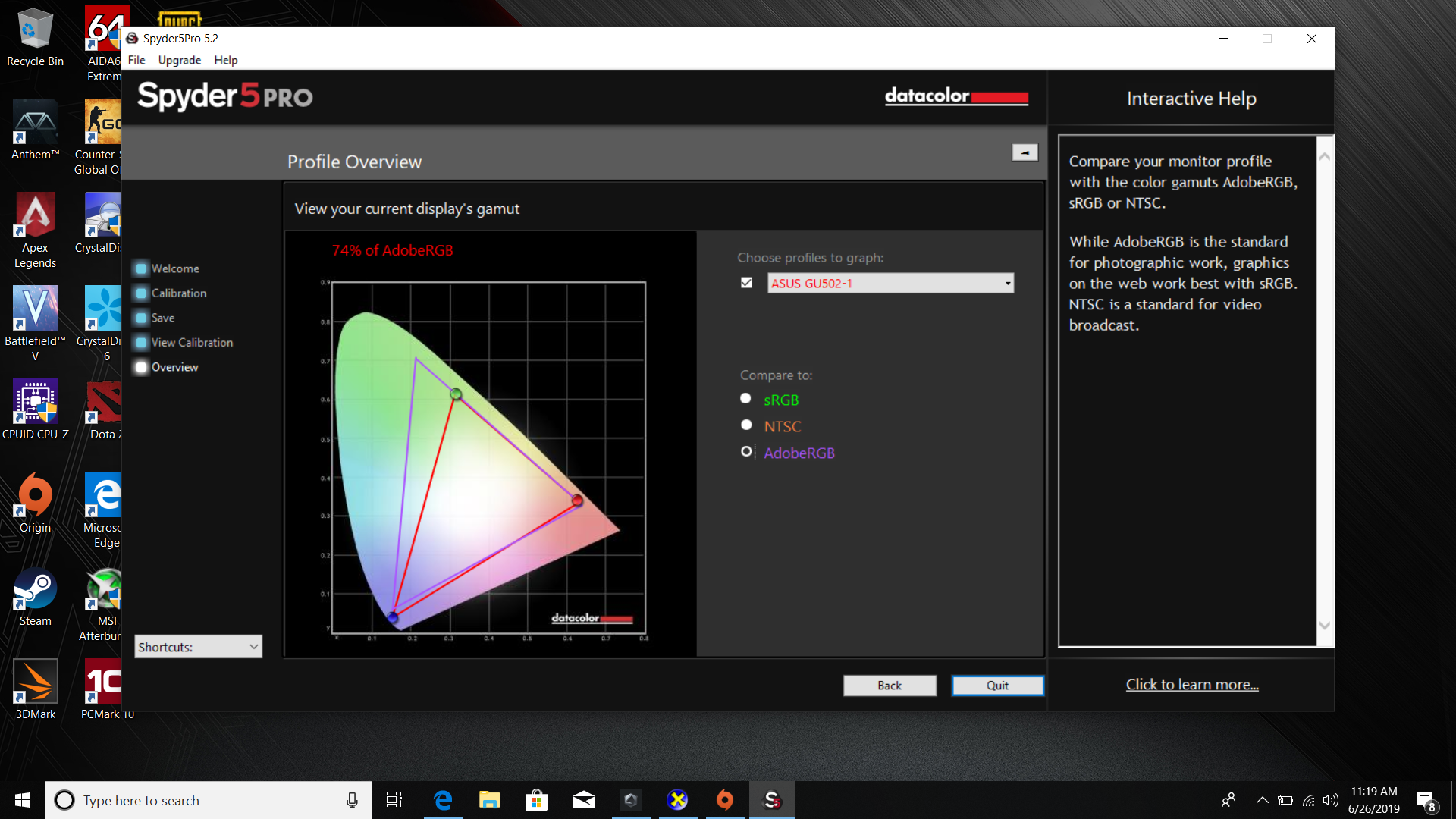Viewport: 1456px width, 819px height.
Task: Select the NTSC comparison radio button
Action: (746, 425)
